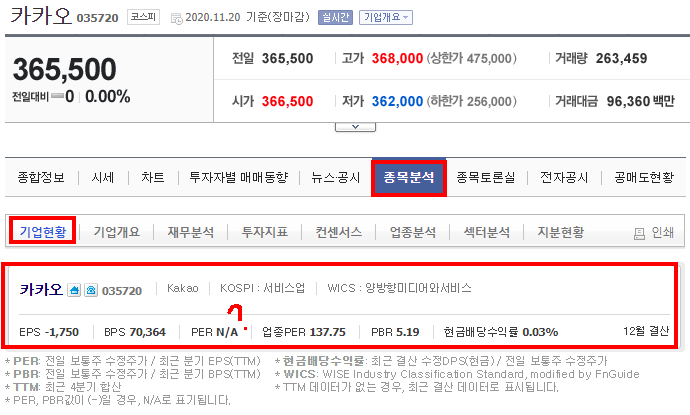The image size is (690, 415).
Task: Open Kakao homepage icon next to 카카오
Action: pyautogui.click(x=74, y=290)
